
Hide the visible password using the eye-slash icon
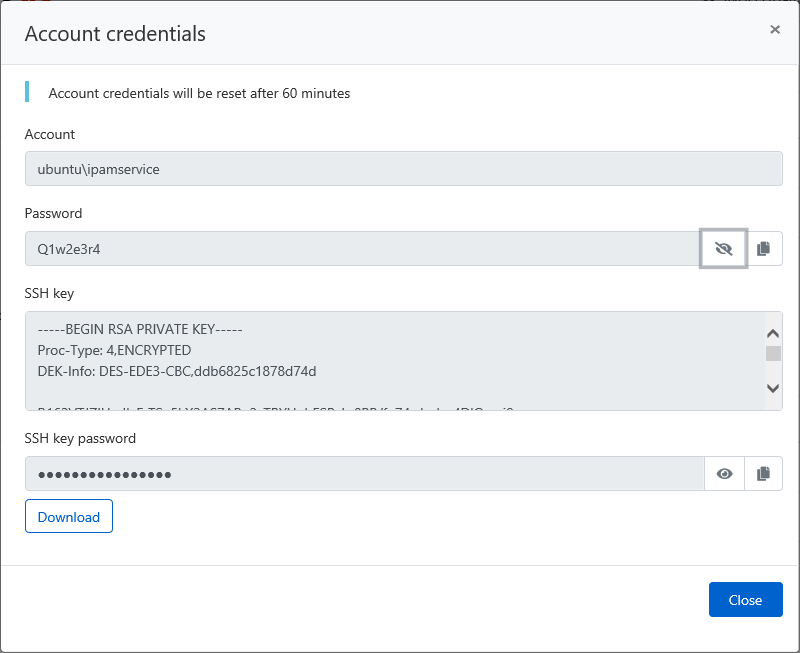tap(724, 249)
